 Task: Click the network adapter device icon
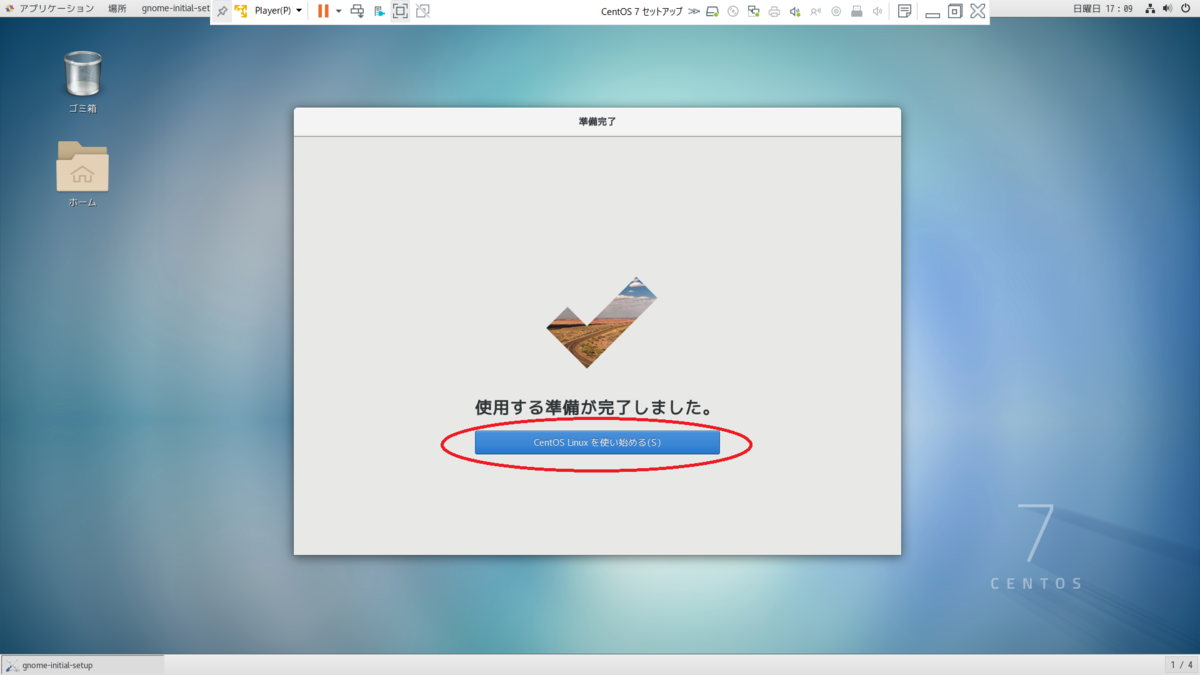click(x=753, y=11)
